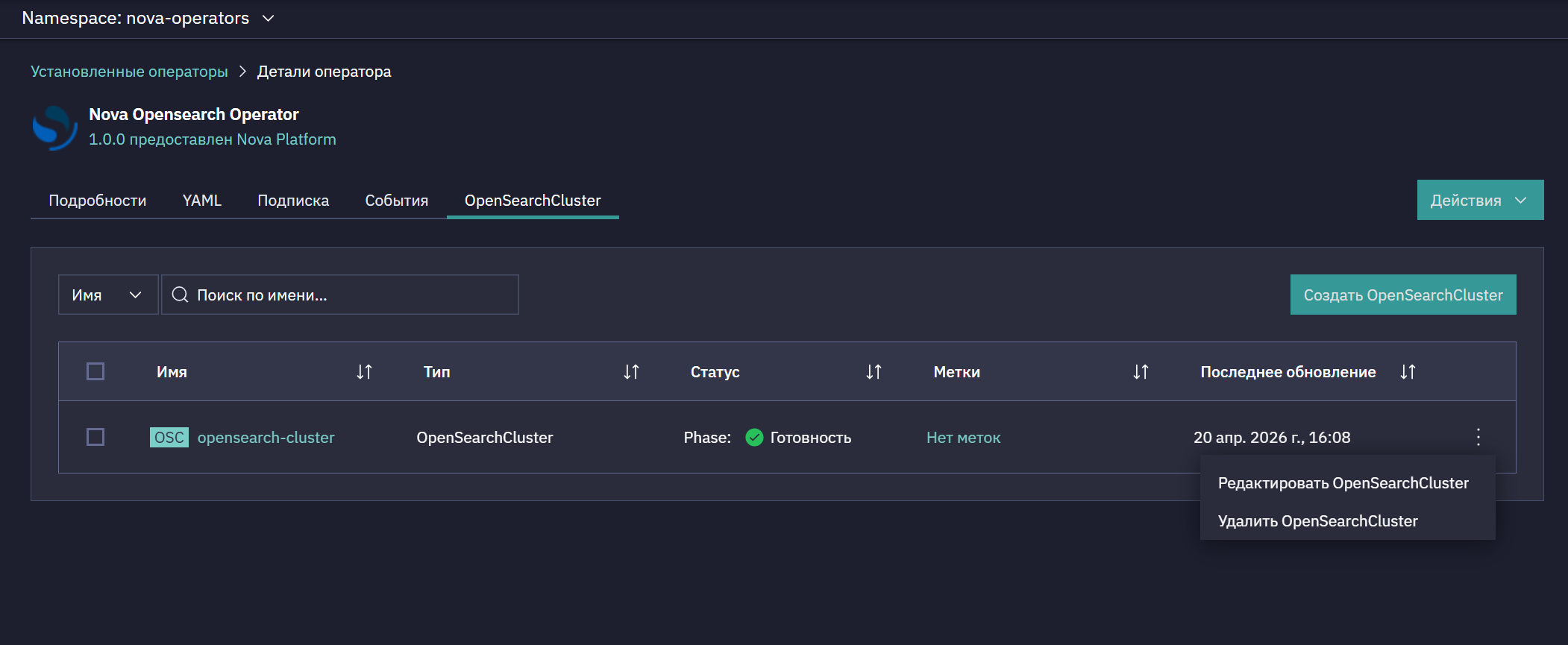Switch to the События tab
Image resolution: width=1568 pixels, height=645 pixels.
coord(397,201)
